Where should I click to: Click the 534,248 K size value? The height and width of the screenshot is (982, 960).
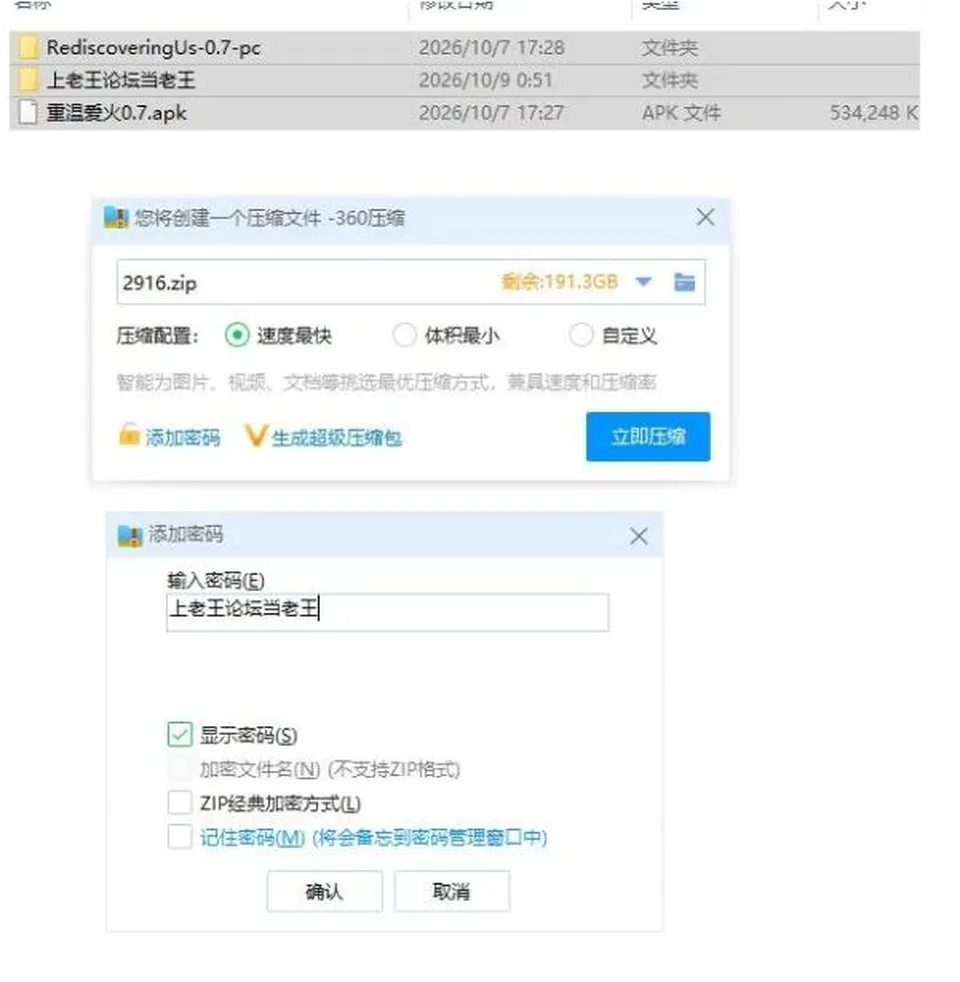tap(874, 113)
